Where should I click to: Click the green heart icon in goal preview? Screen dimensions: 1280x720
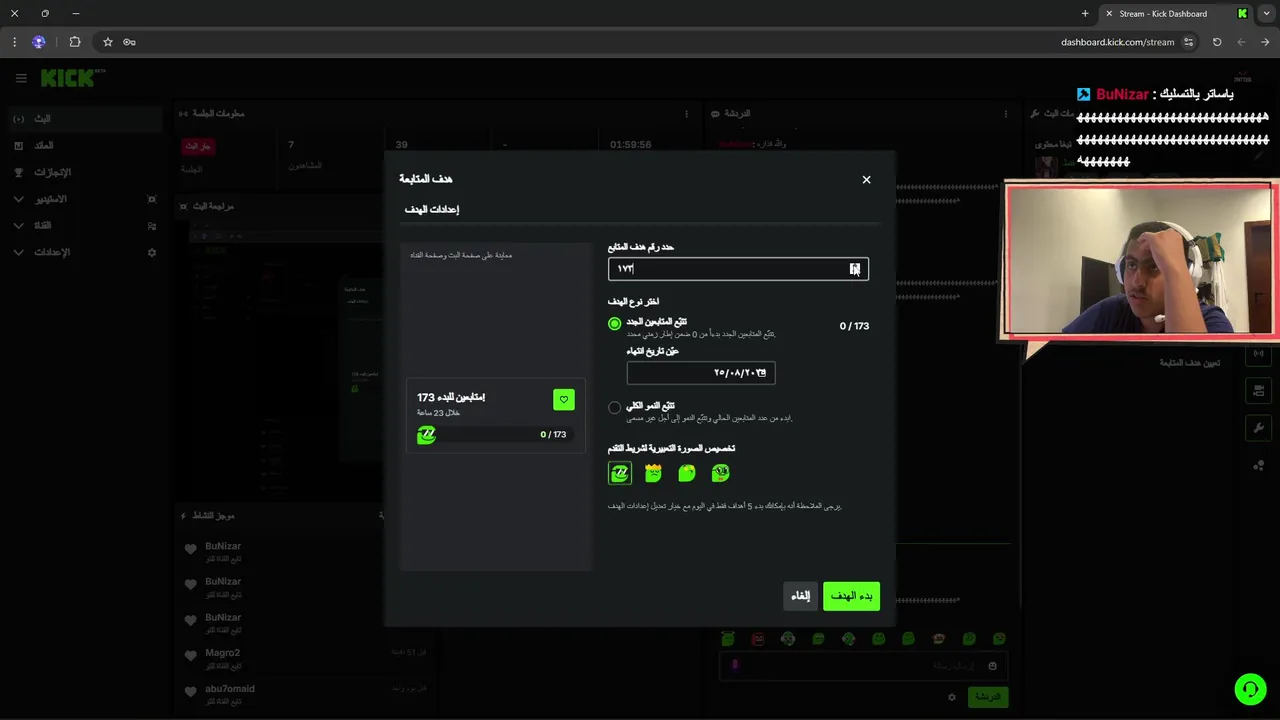coord(564,400)
